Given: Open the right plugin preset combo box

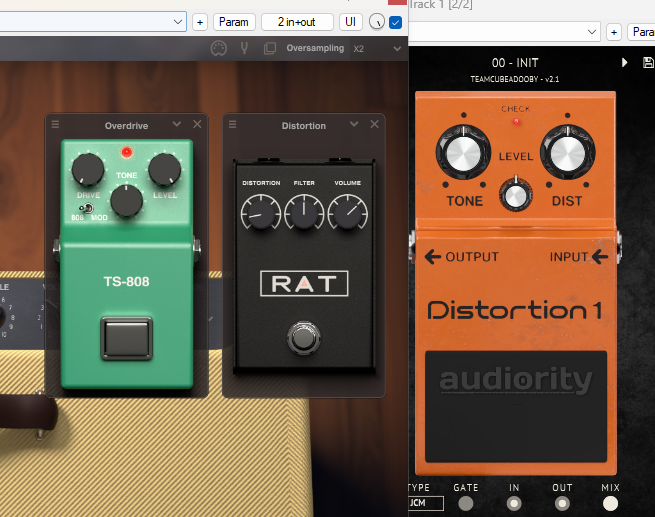Looking at the screenshot, I should tap(504, 32).
